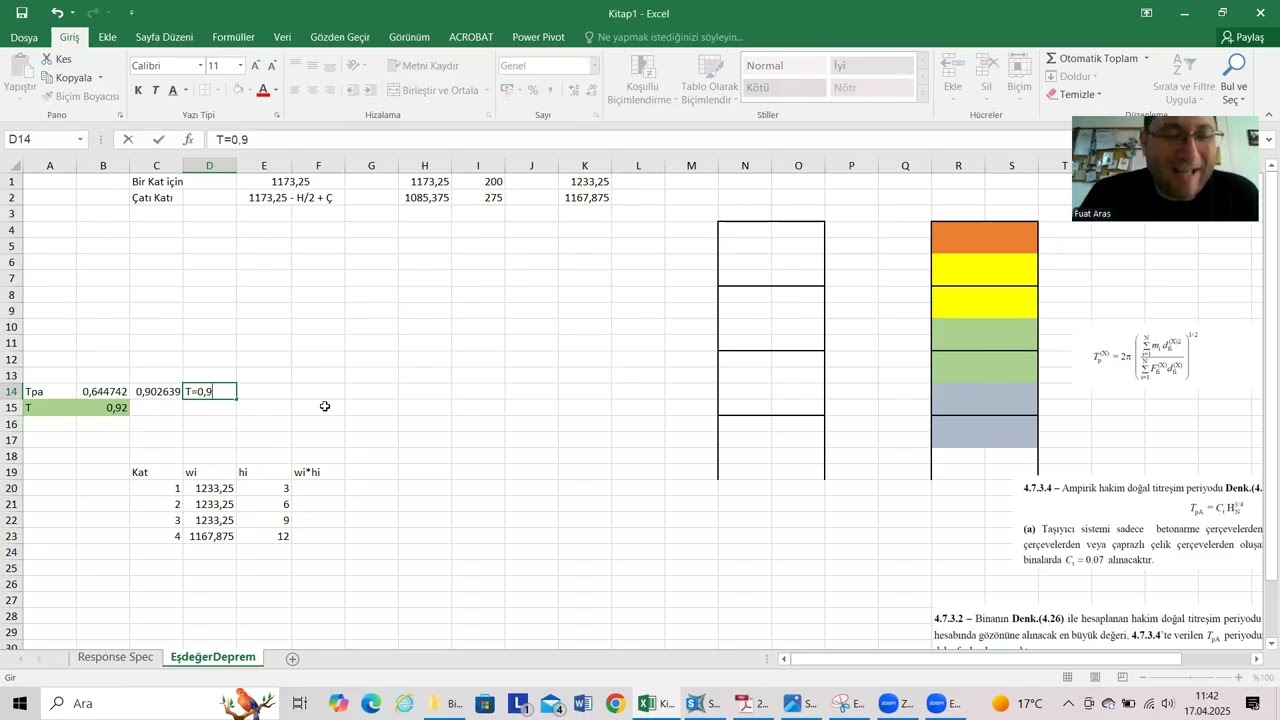
Task: Select the EşdeğerDeprem sheet tab
Action: coord(213,657)
